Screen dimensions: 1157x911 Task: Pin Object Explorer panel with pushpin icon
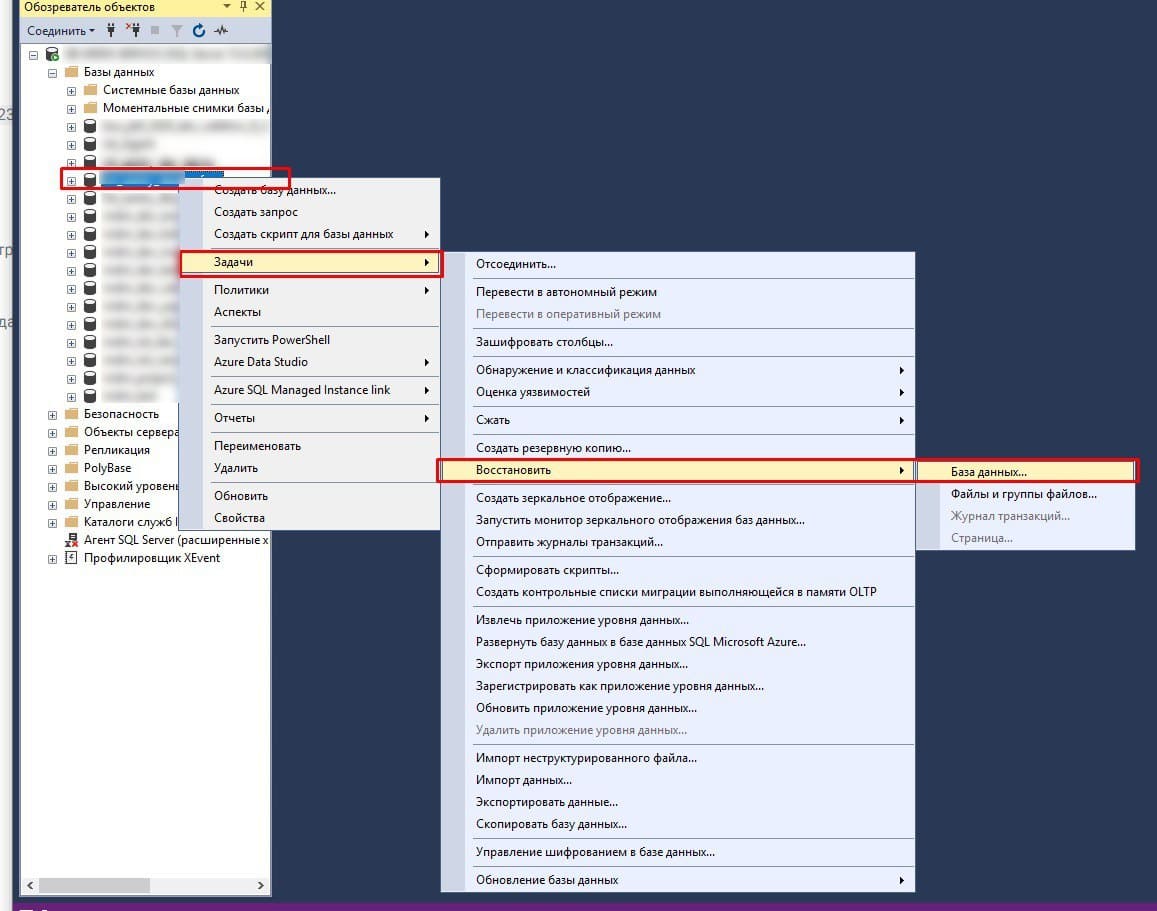pos(243,7)
